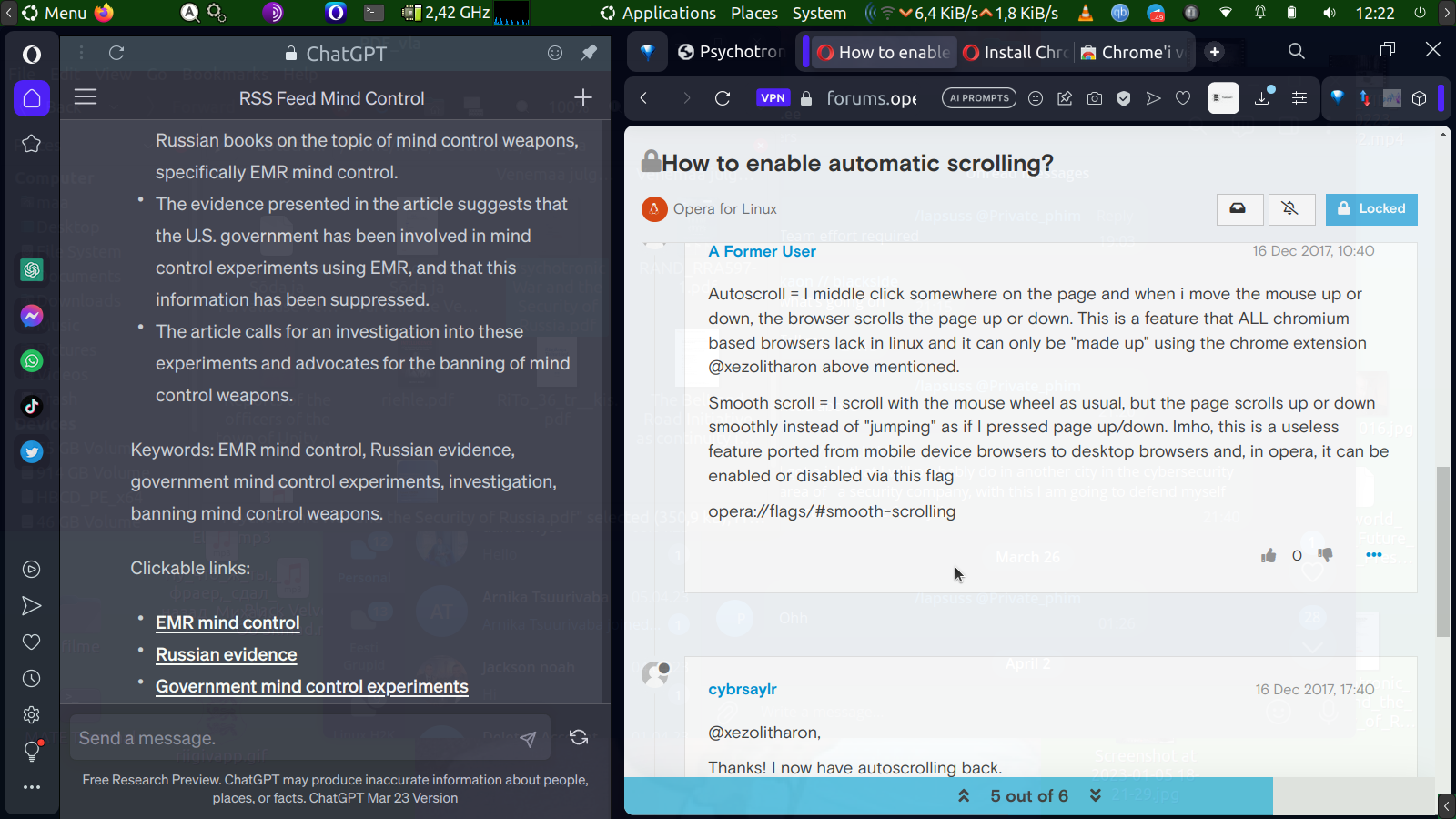The width and height of the screenshot is (1456, 819).
Task: Open the ChatGPT panel options dots
Action: (x=81, y=54)
